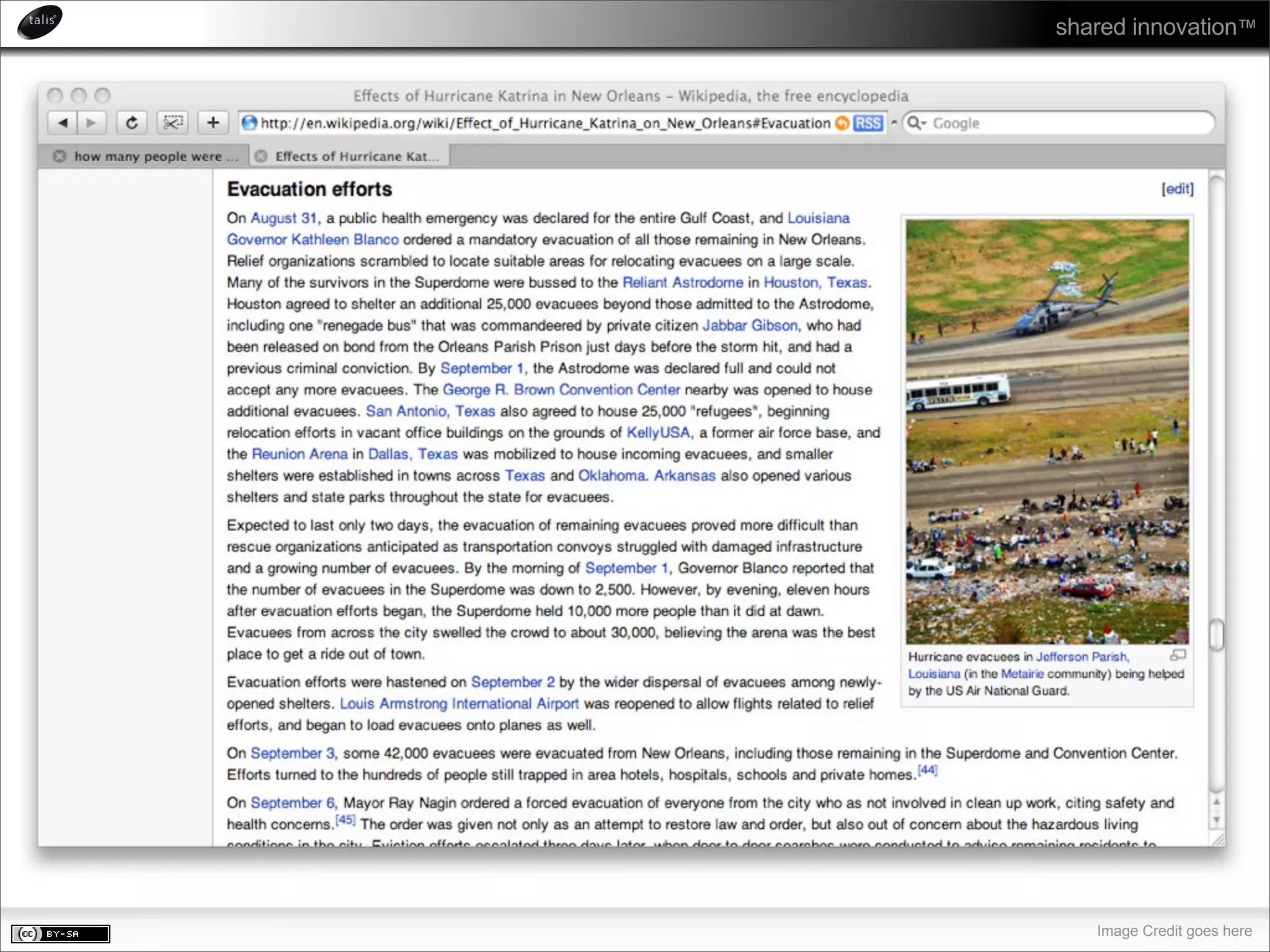This screenshot has width=1270, height=952.
Task: Click the enlarge icon beside image caption
Action: click(1178, 655)
